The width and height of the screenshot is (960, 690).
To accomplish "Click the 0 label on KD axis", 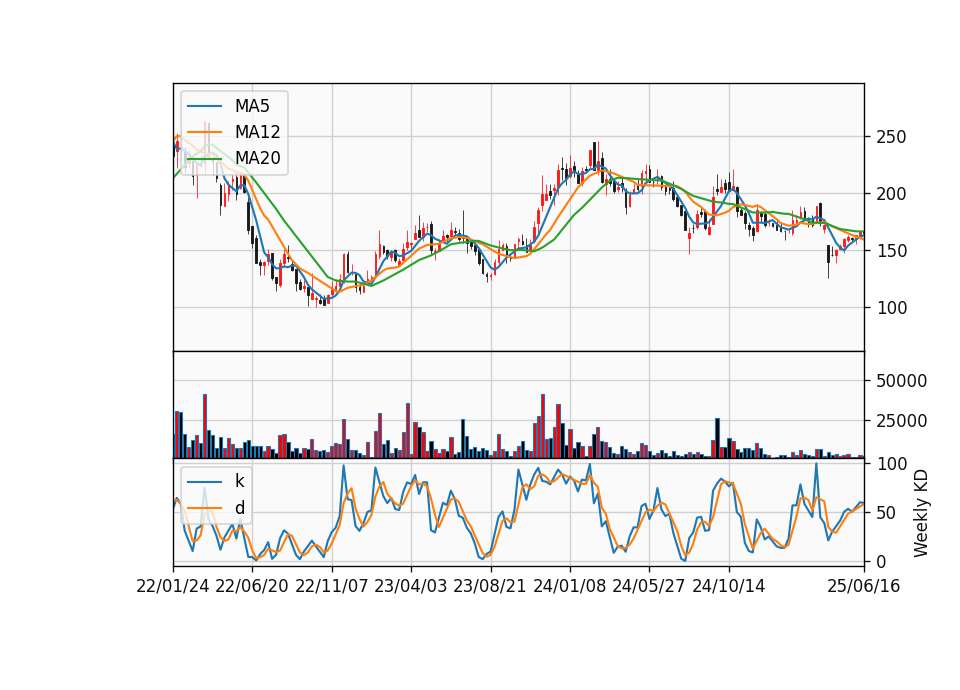I will pyautogui.click(x=881, y=562).
